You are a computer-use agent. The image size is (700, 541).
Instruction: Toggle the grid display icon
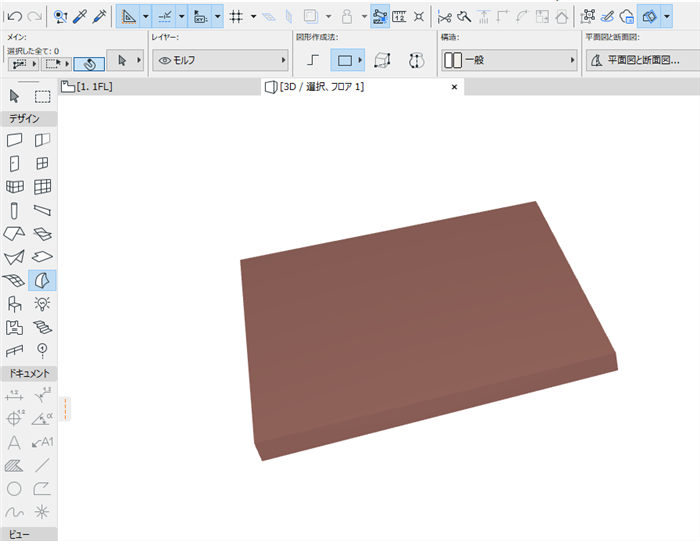click(236, 17)
